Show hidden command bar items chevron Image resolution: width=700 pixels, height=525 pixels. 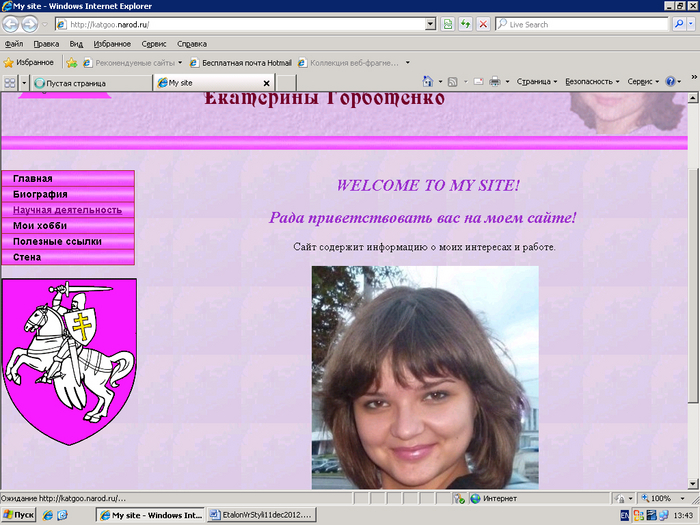[694, 77]
